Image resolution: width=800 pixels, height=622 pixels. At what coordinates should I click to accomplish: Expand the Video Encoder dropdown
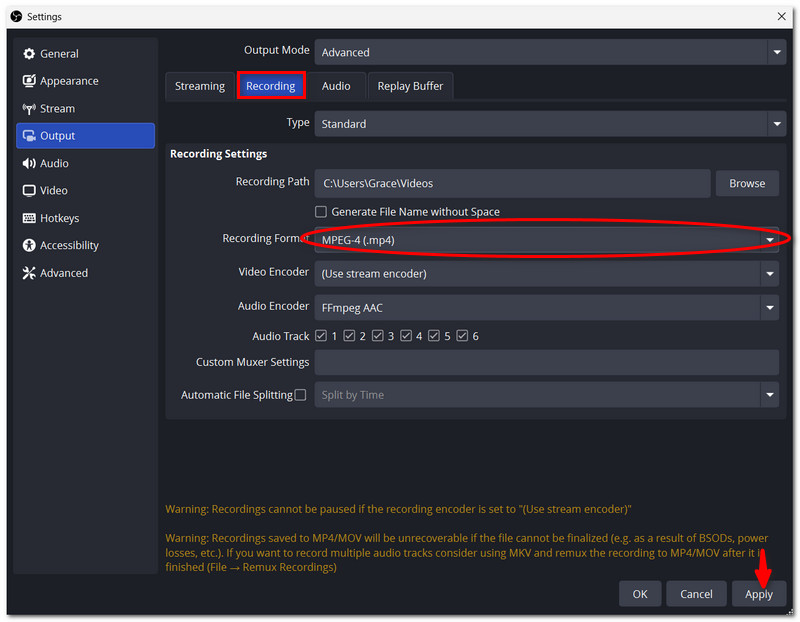[x=546, y=273]
